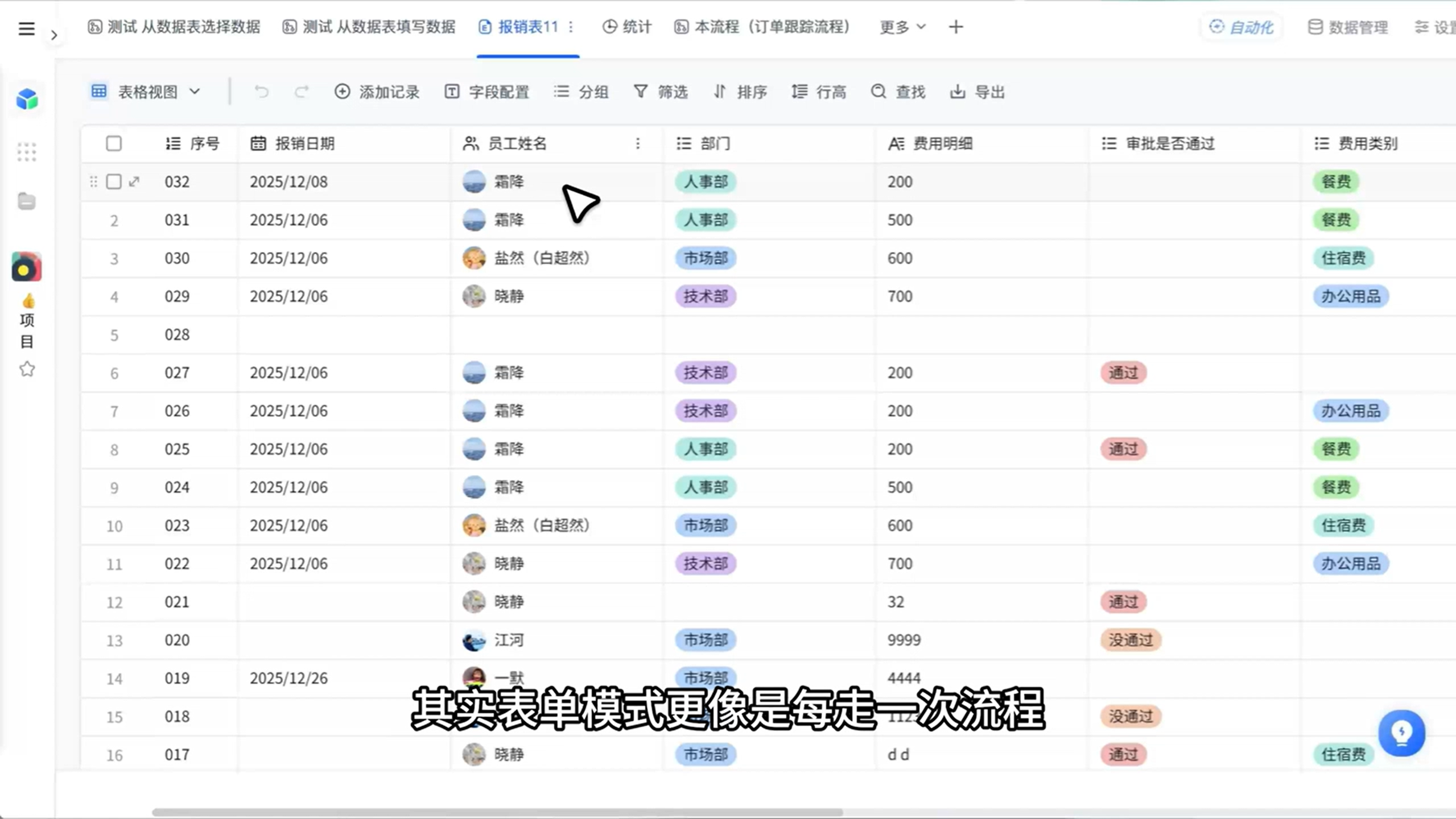Switch to 测试 从数据表选择数据 tab
1456x819 pixels.
[174, 27]
